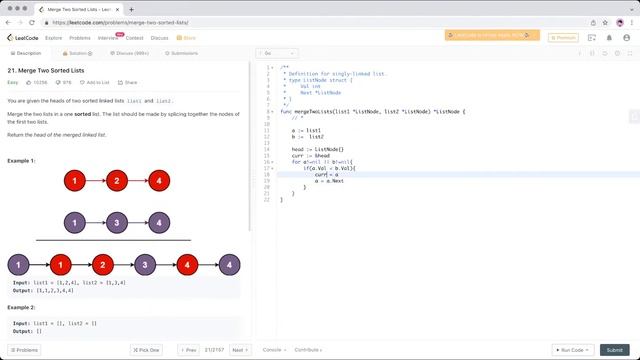Viewport: 640px width, 360px height.
Task: Open the Contest nav item
Action: point(134,38)
